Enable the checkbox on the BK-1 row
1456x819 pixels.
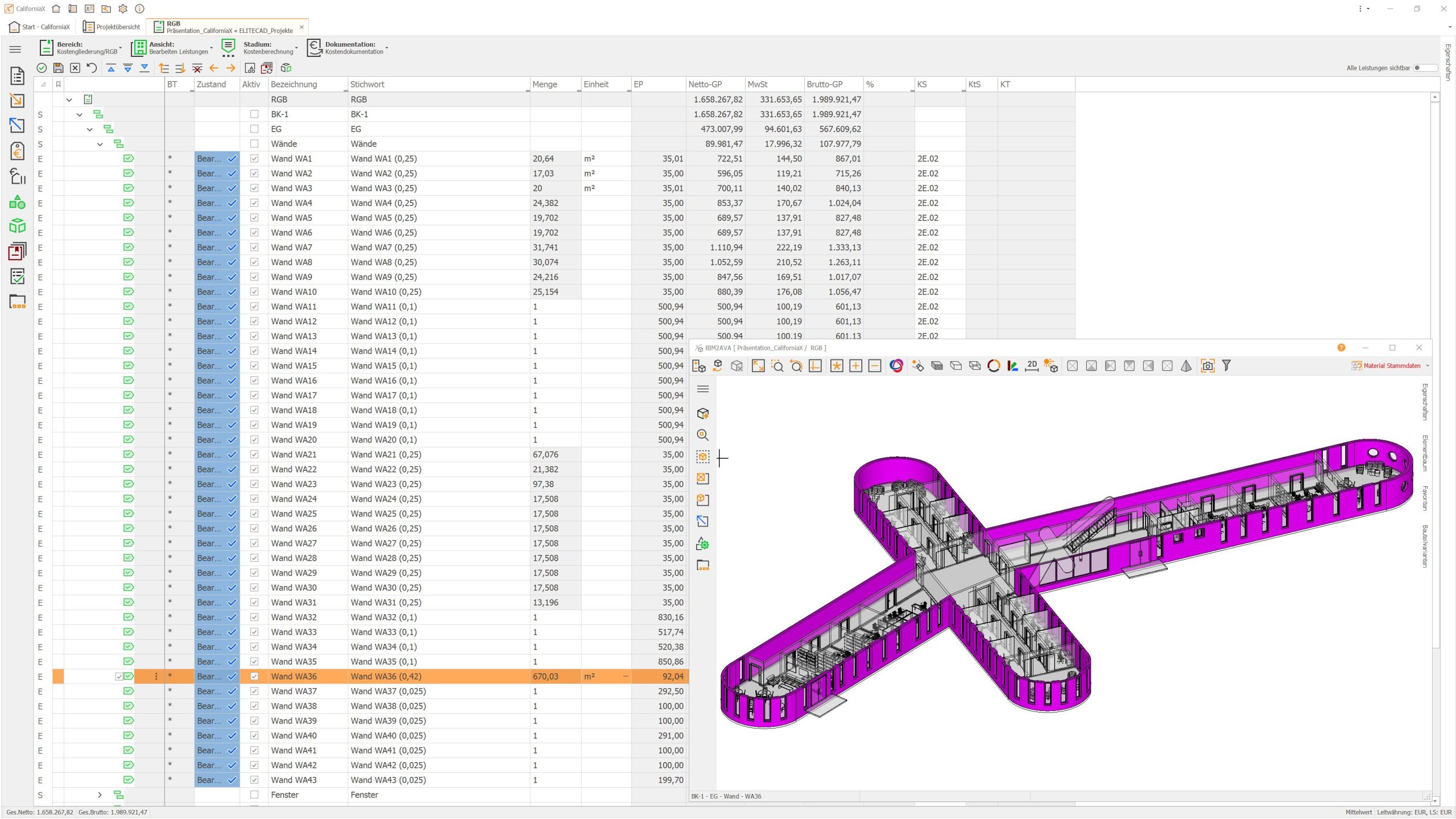click(254, 114)
